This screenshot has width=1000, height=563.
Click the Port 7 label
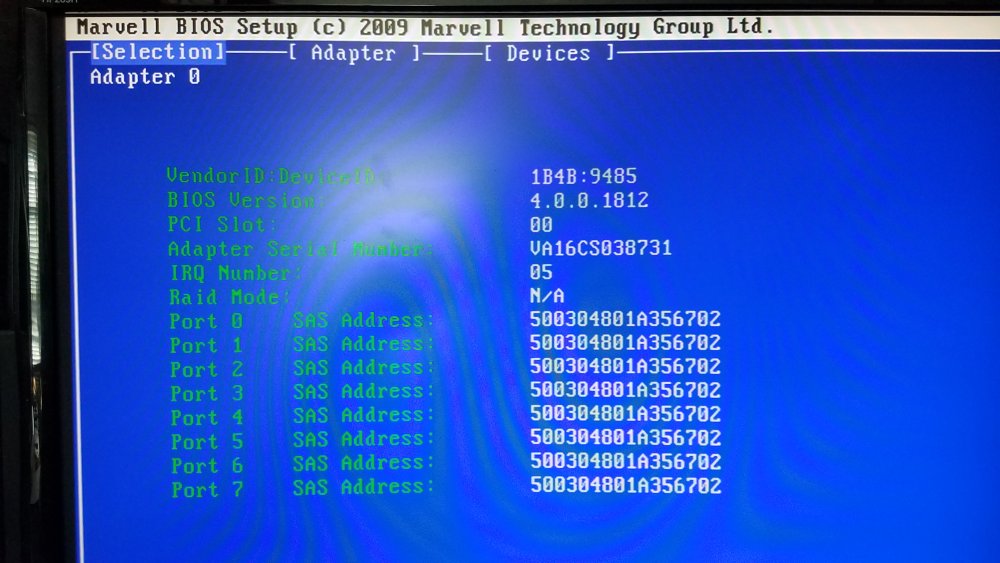207,490
